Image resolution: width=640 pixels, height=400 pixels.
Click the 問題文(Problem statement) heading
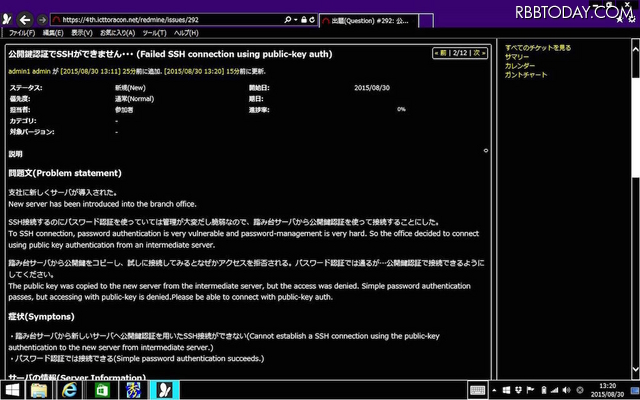tap(65, 173)
